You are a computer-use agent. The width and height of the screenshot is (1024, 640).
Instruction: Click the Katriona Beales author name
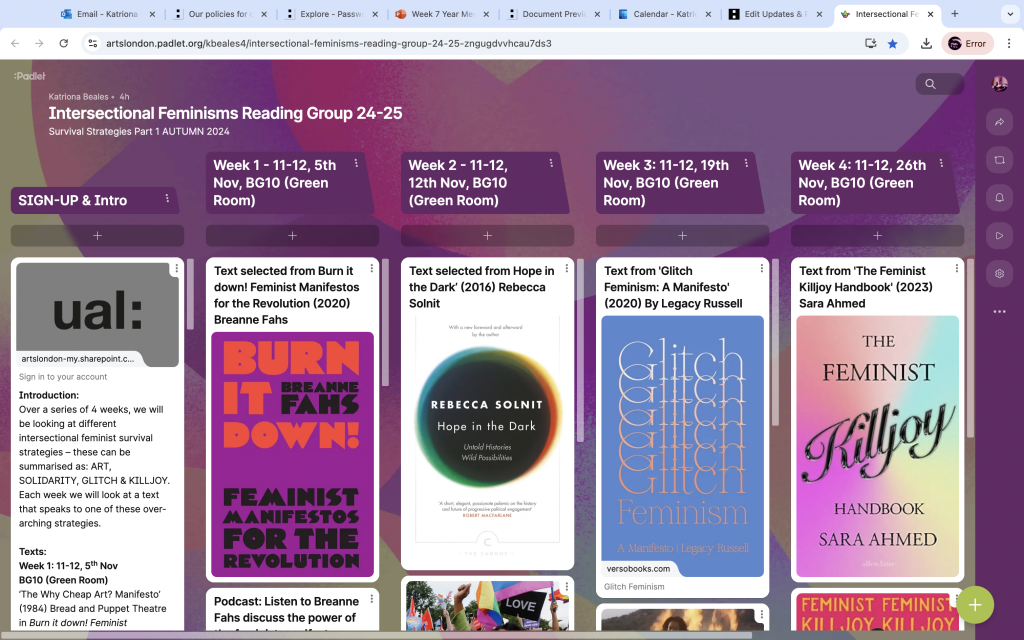(78, 97)
